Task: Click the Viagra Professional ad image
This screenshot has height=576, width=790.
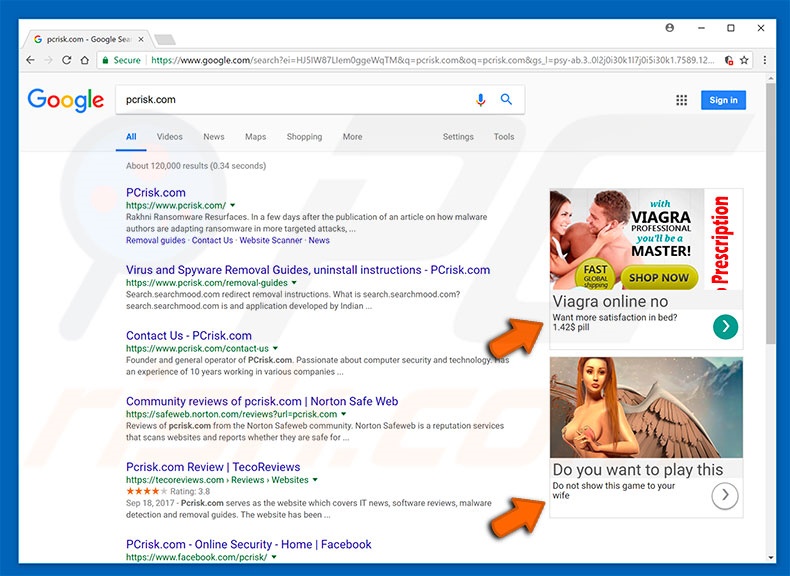Action: click(x=646, y=239)
